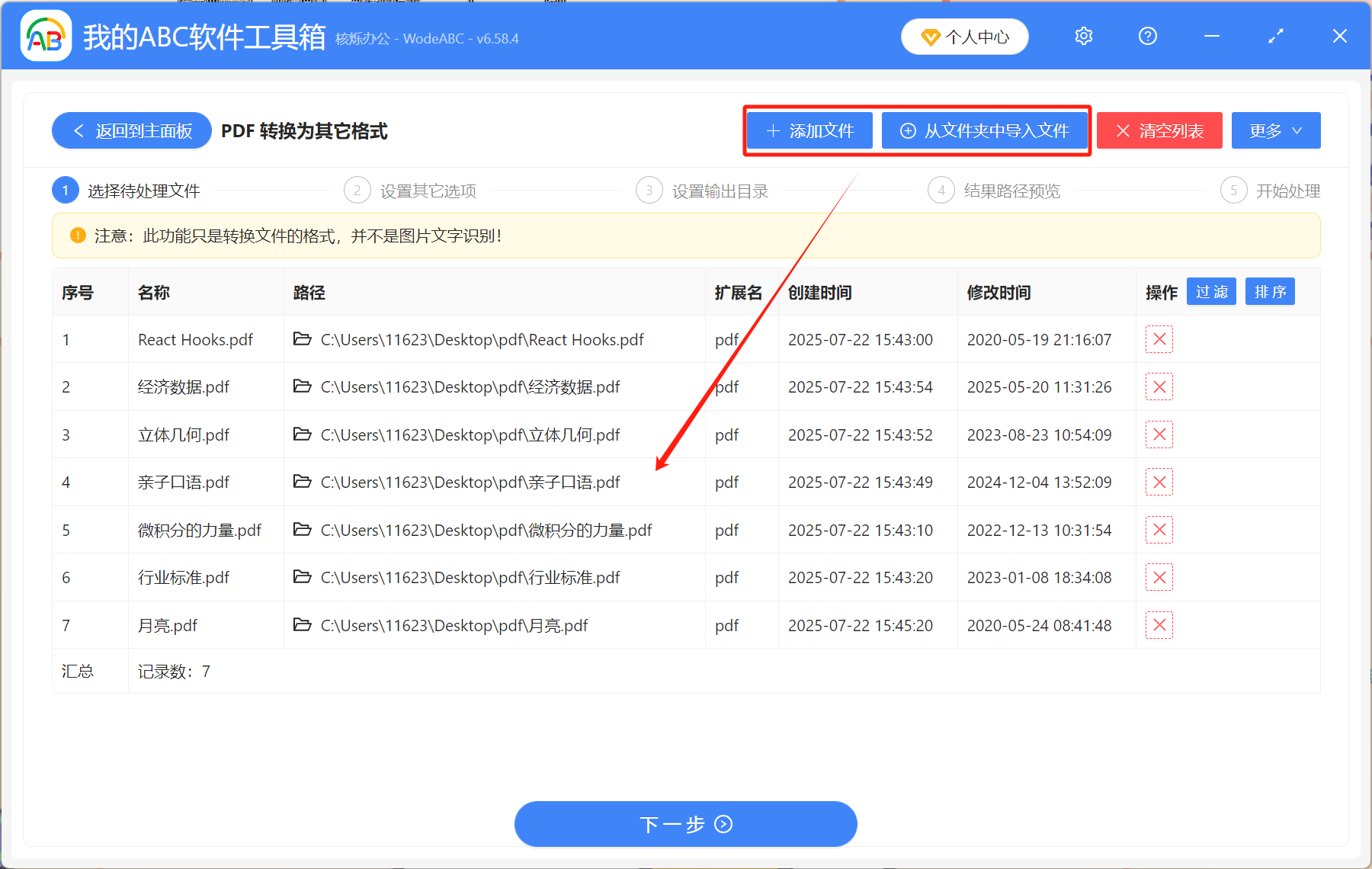Toggle the window maximize icon
The width and height of the screenshot is (1372, 869).
[x=1276, y=36]
